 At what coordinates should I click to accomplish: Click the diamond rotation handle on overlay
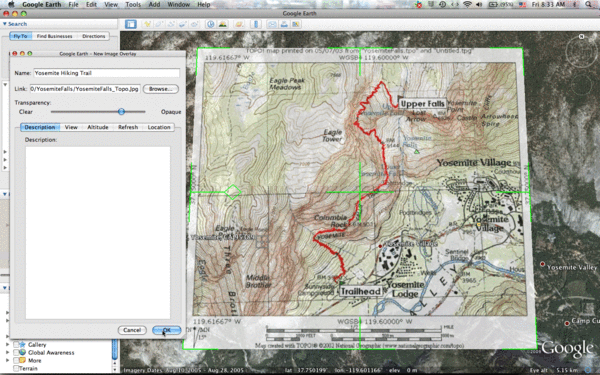coord(233,192)
